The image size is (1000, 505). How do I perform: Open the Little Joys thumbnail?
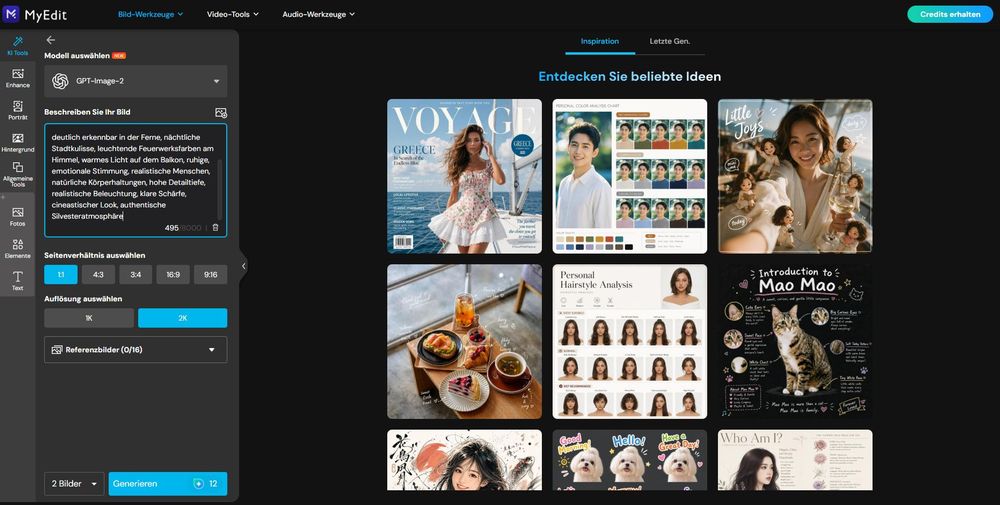pos(795,176)
